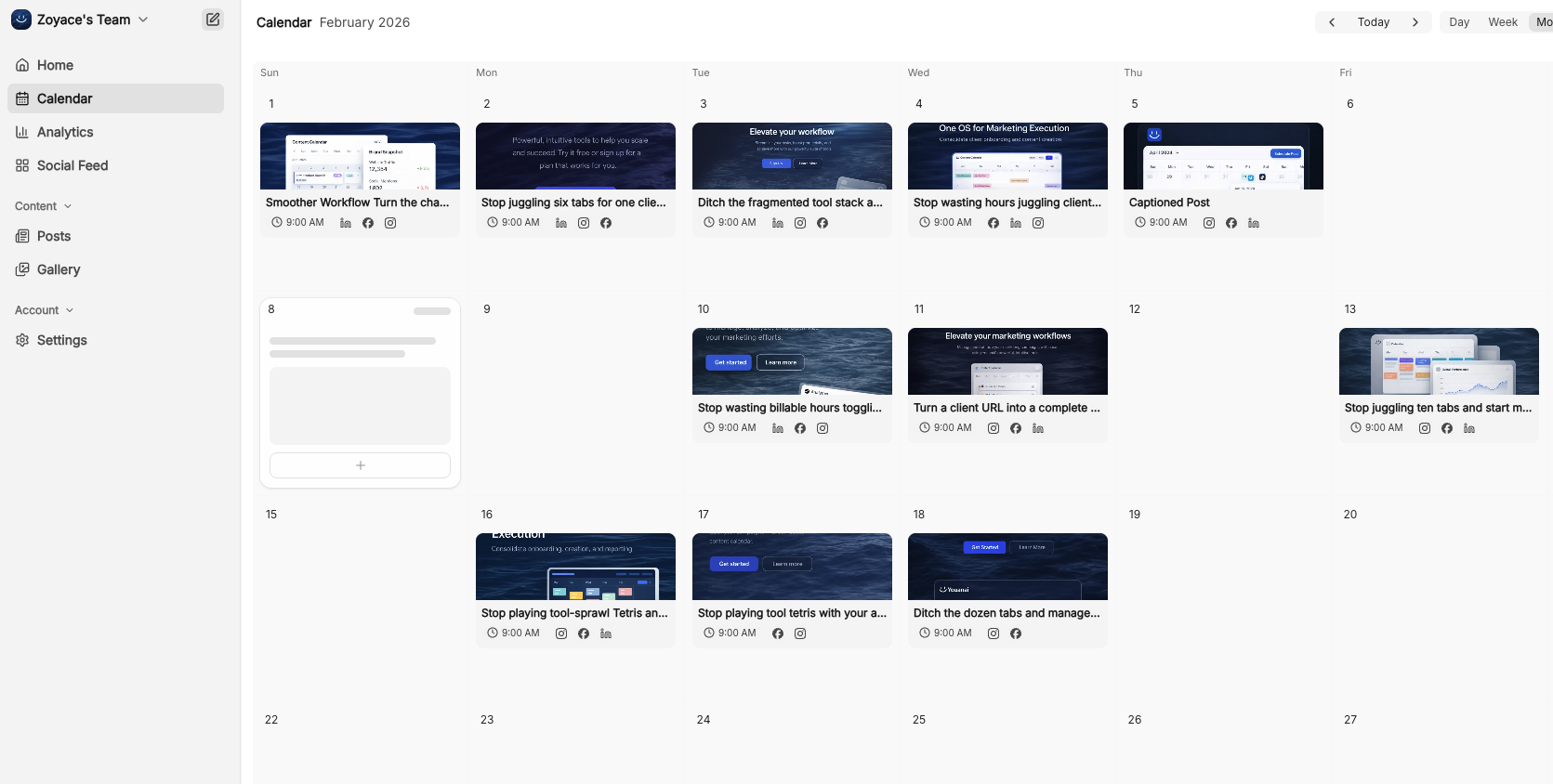Screen dimensions: 1553x784
Task: Select date 12 in the calendar
Action: [x=1135, y=309]
